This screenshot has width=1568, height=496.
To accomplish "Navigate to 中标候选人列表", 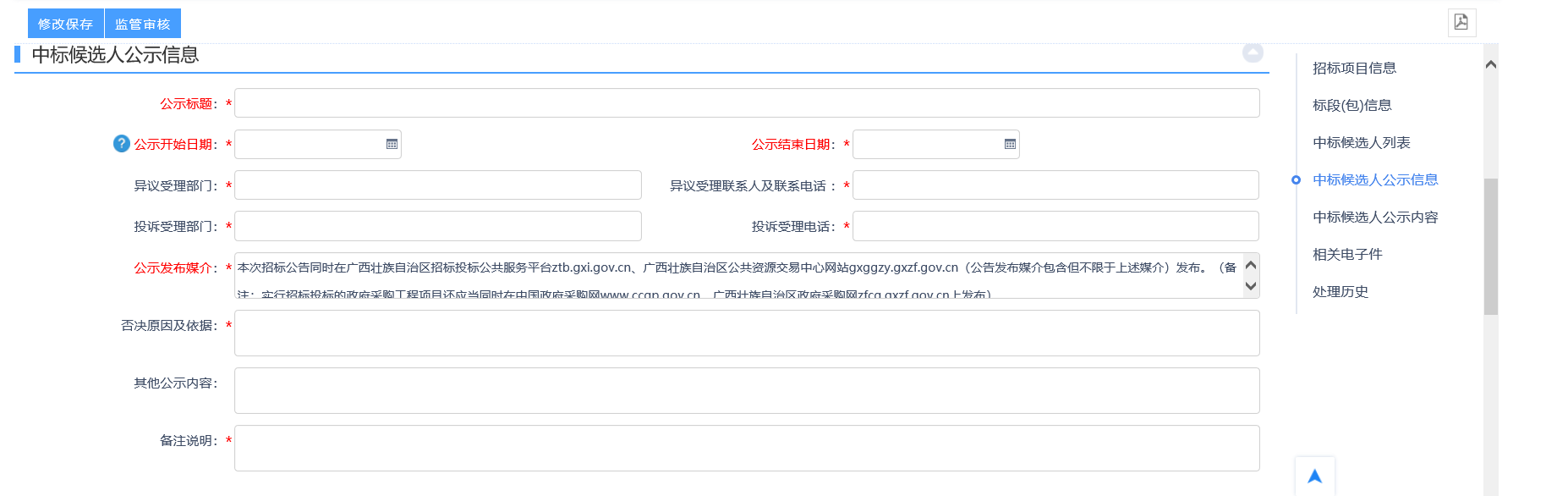I will tap(1361, 143).
